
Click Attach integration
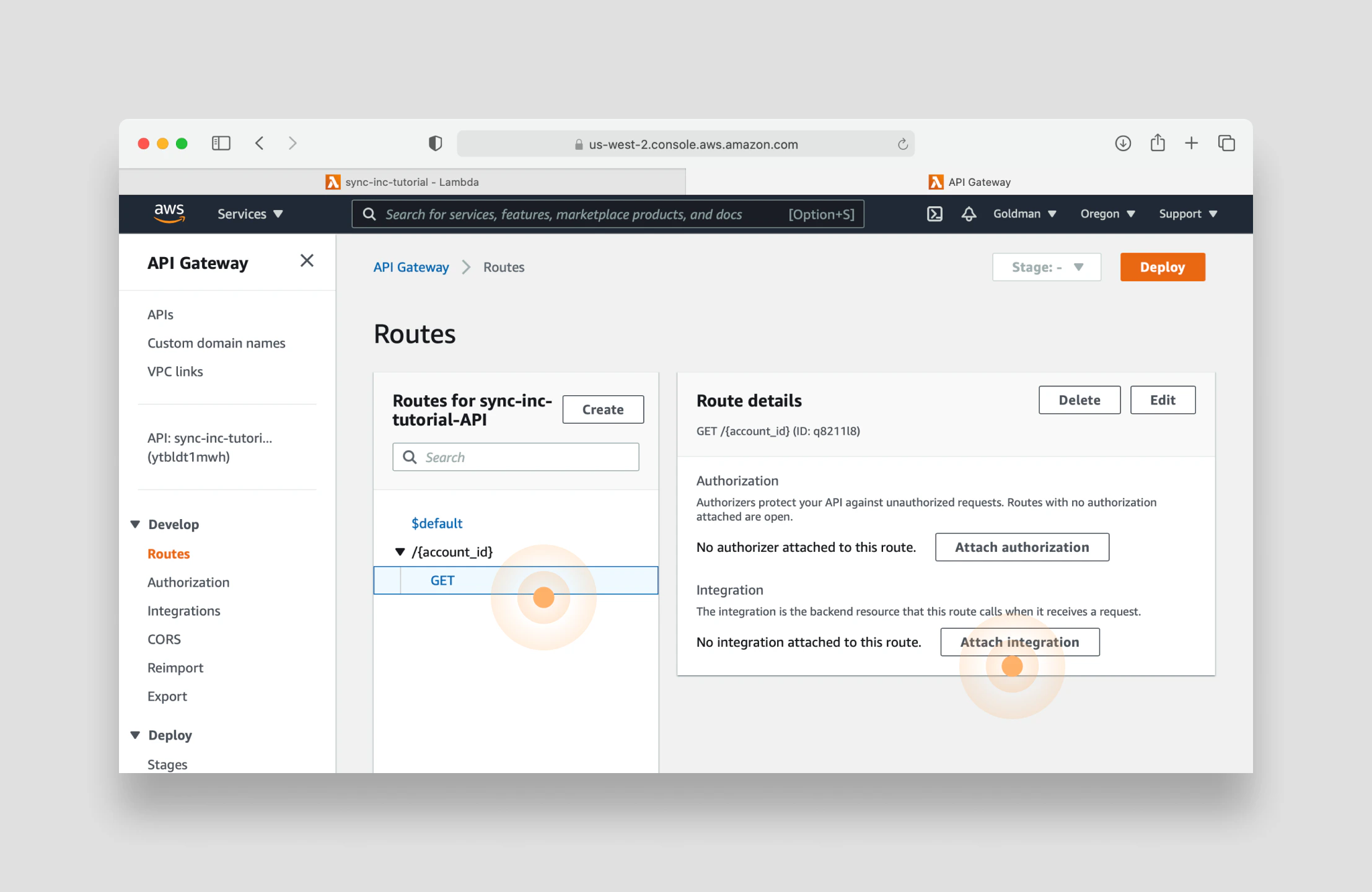pos(1020,642)
